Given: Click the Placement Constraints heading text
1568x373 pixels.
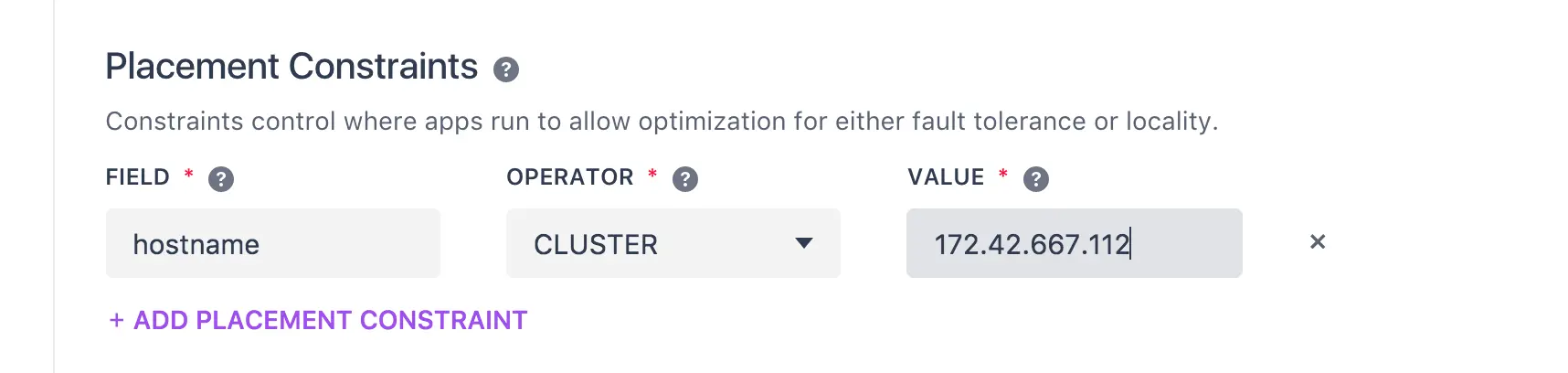Looking at the screenshot, I should 291,67.
